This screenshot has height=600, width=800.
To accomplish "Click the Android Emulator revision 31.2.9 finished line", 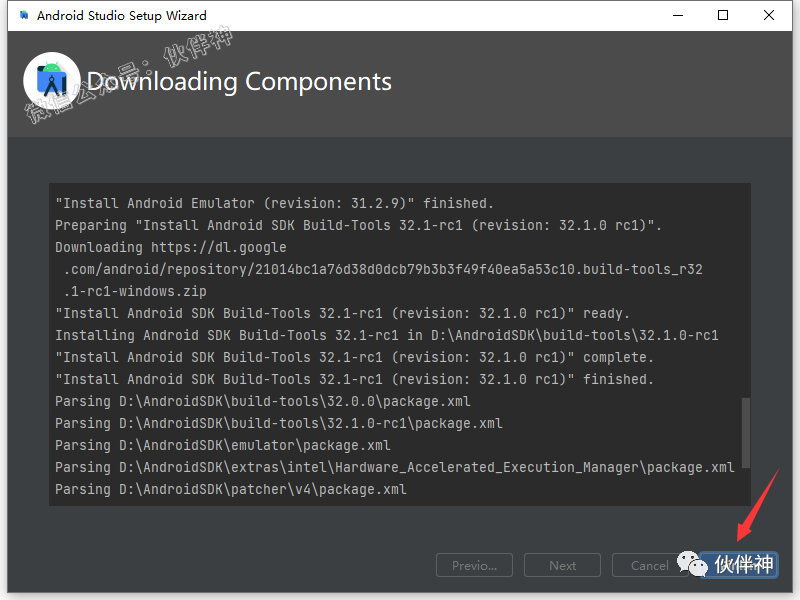I will [x=274, y=204].
